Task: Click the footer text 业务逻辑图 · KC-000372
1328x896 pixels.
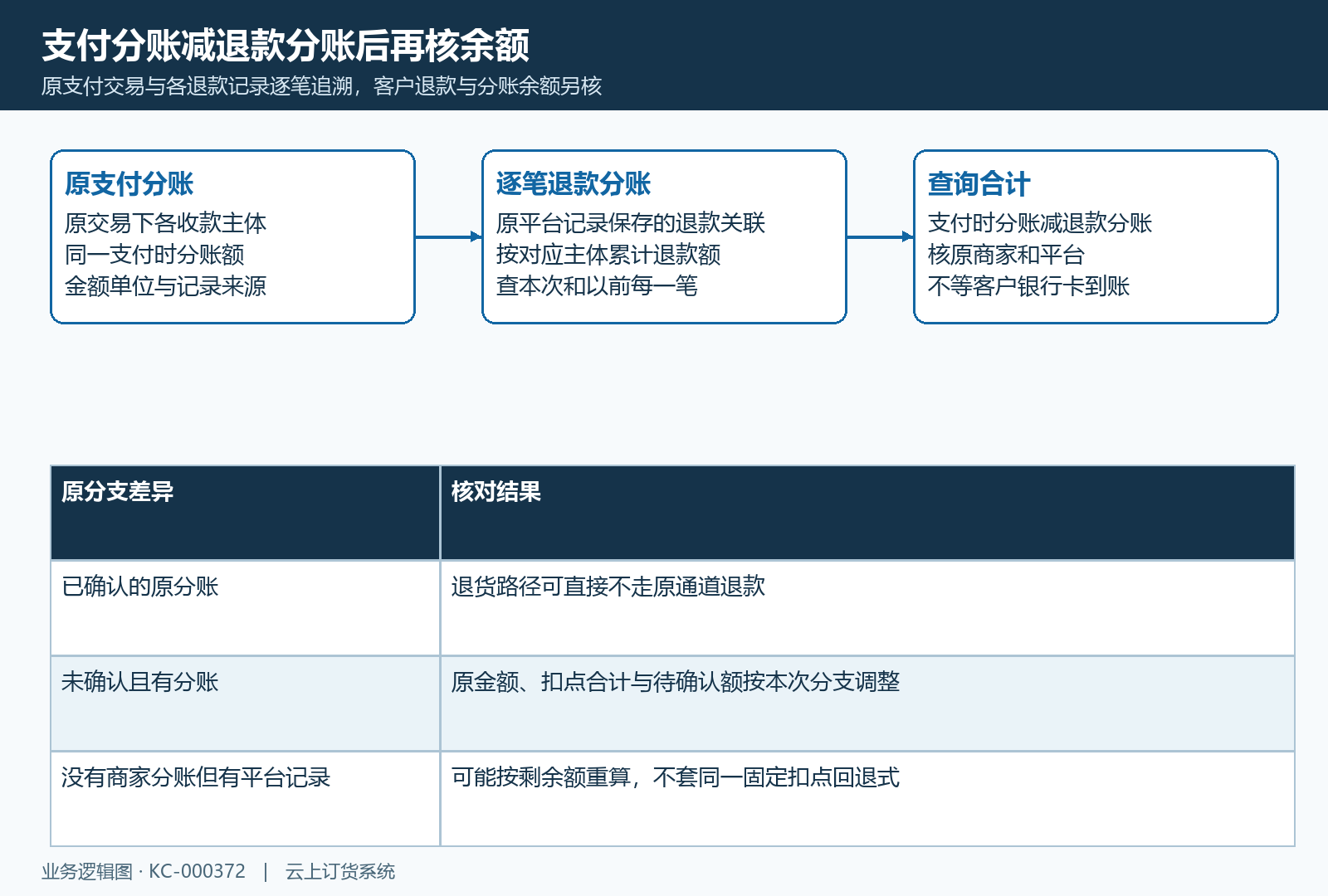Action: click(144, 871)
